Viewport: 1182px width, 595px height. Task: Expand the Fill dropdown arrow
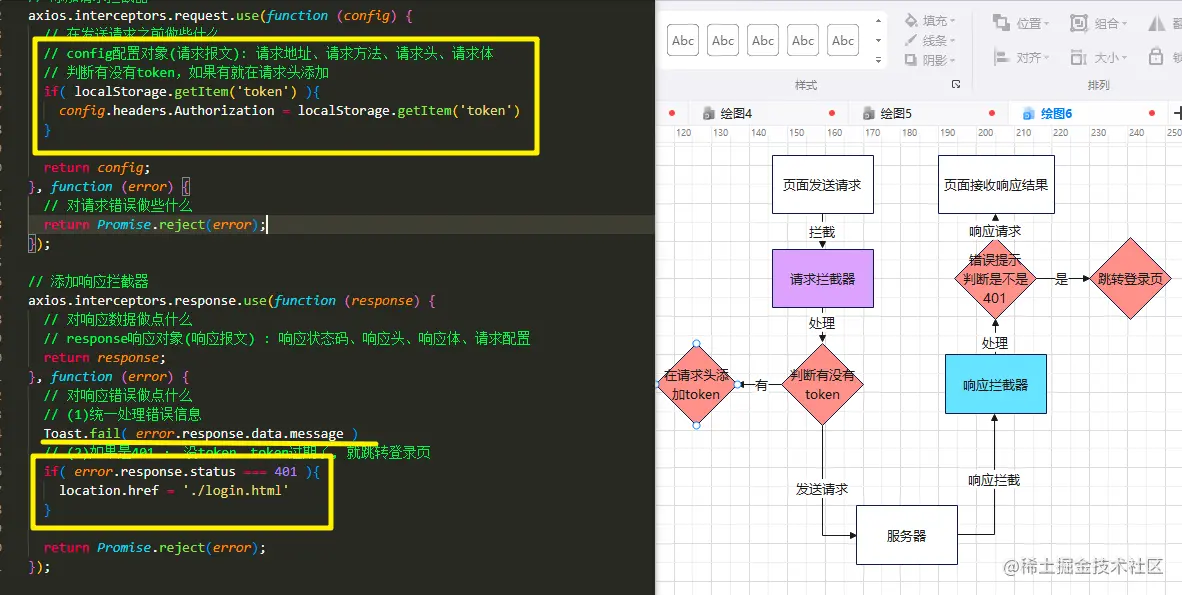click(x=953, y=23)
